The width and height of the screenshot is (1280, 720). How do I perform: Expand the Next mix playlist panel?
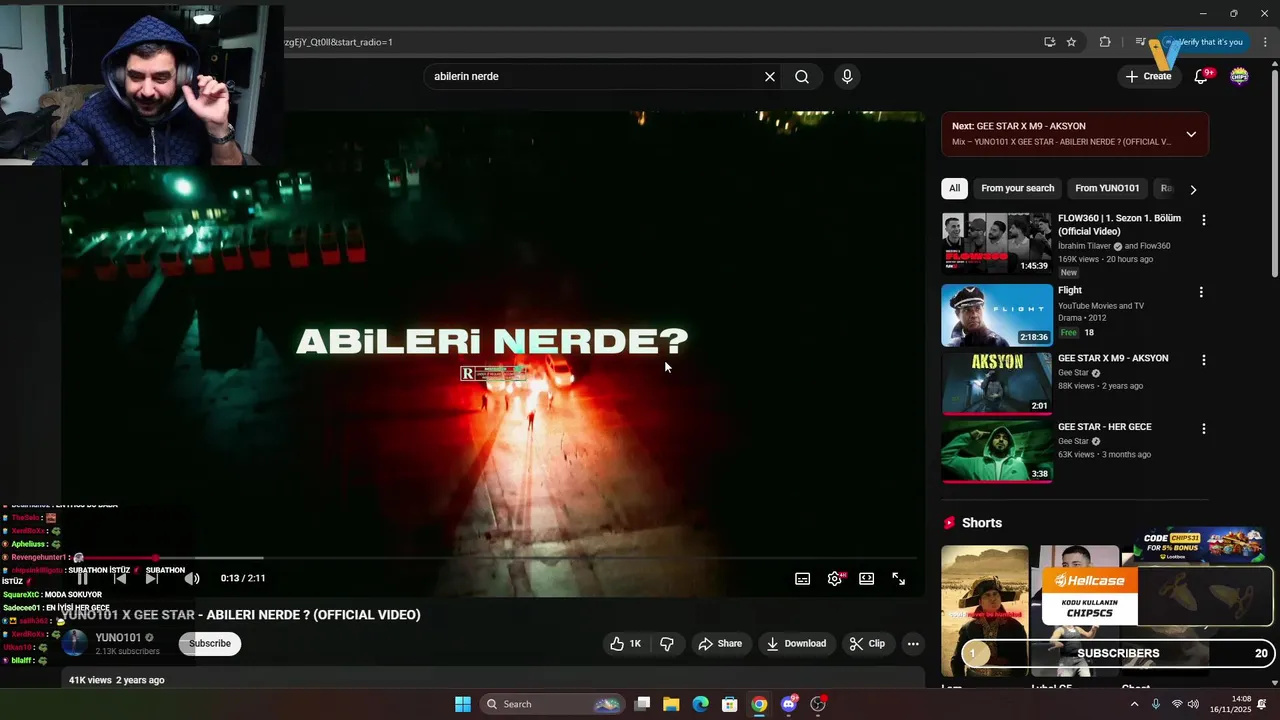point(1191,134)
